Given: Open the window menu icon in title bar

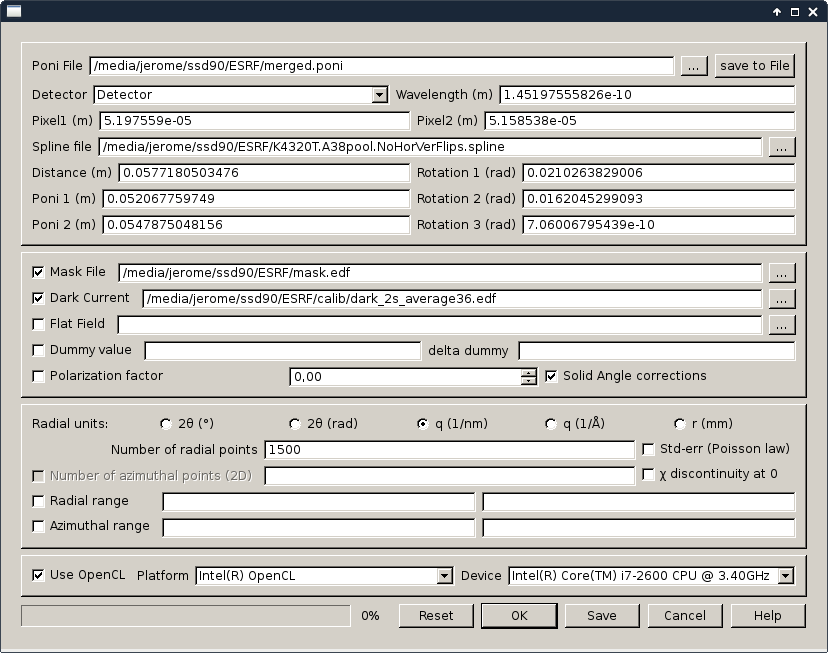Looking at the screenshot, I should click(12, 11).
